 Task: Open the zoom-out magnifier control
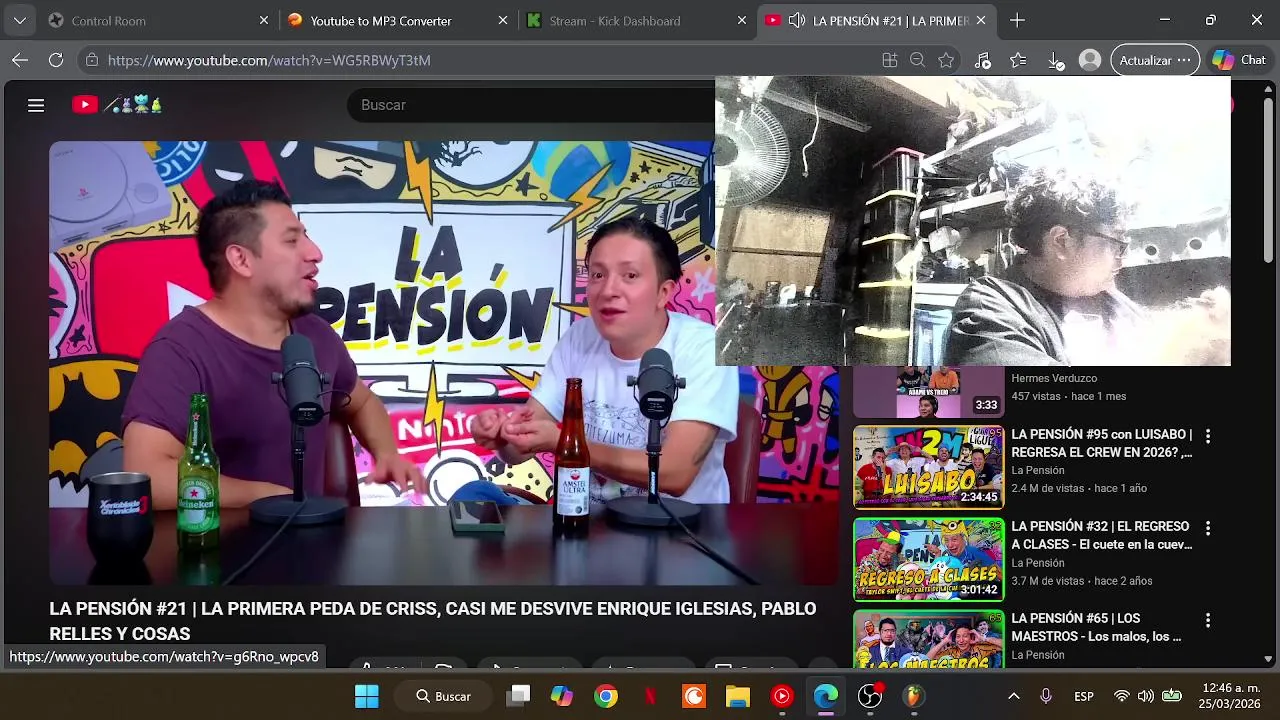(917, 60)
